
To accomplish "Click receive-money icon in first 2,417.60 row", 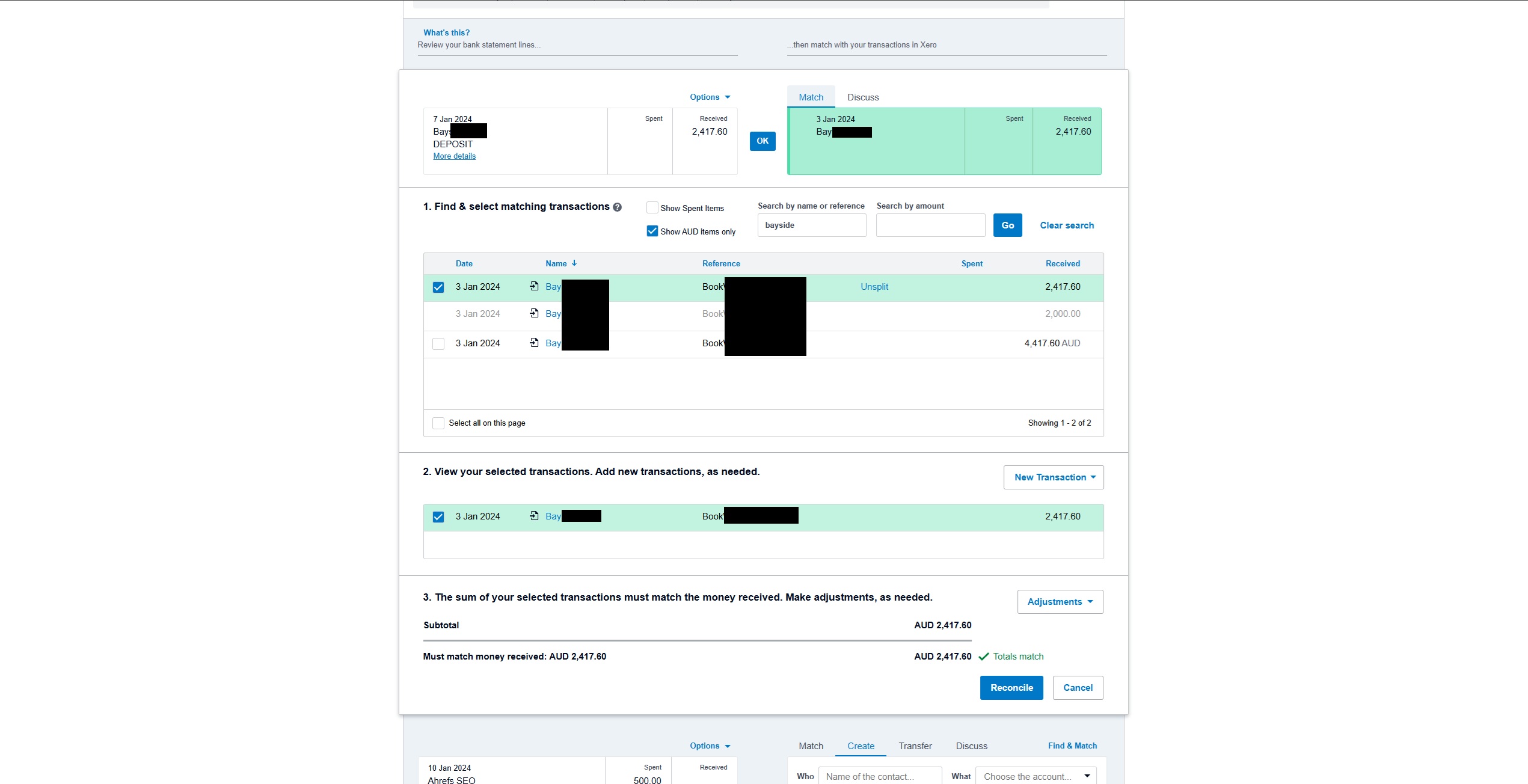I will pos(534,286).
